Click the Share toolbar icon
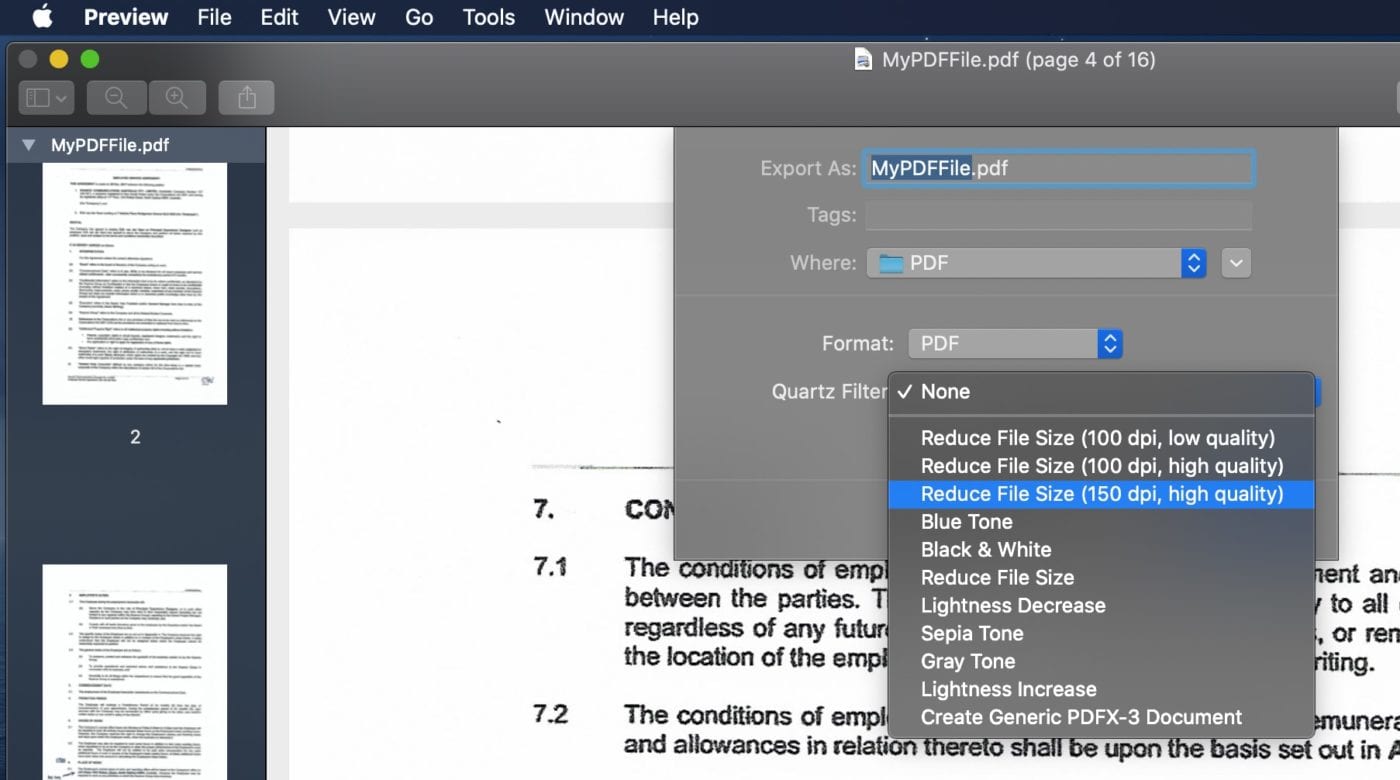 (x=247, y=97)
